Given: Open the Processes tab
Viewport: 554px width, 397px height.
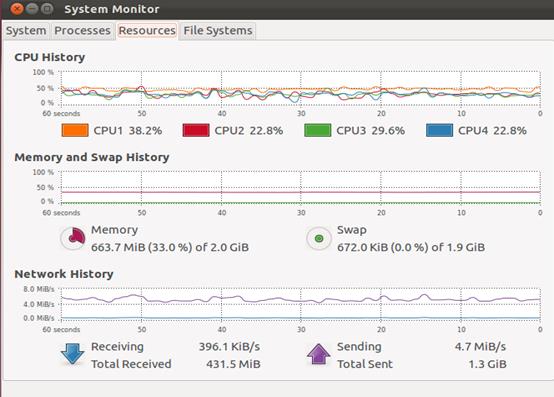Looking at the screenshot, I should (x=82, y=31).
